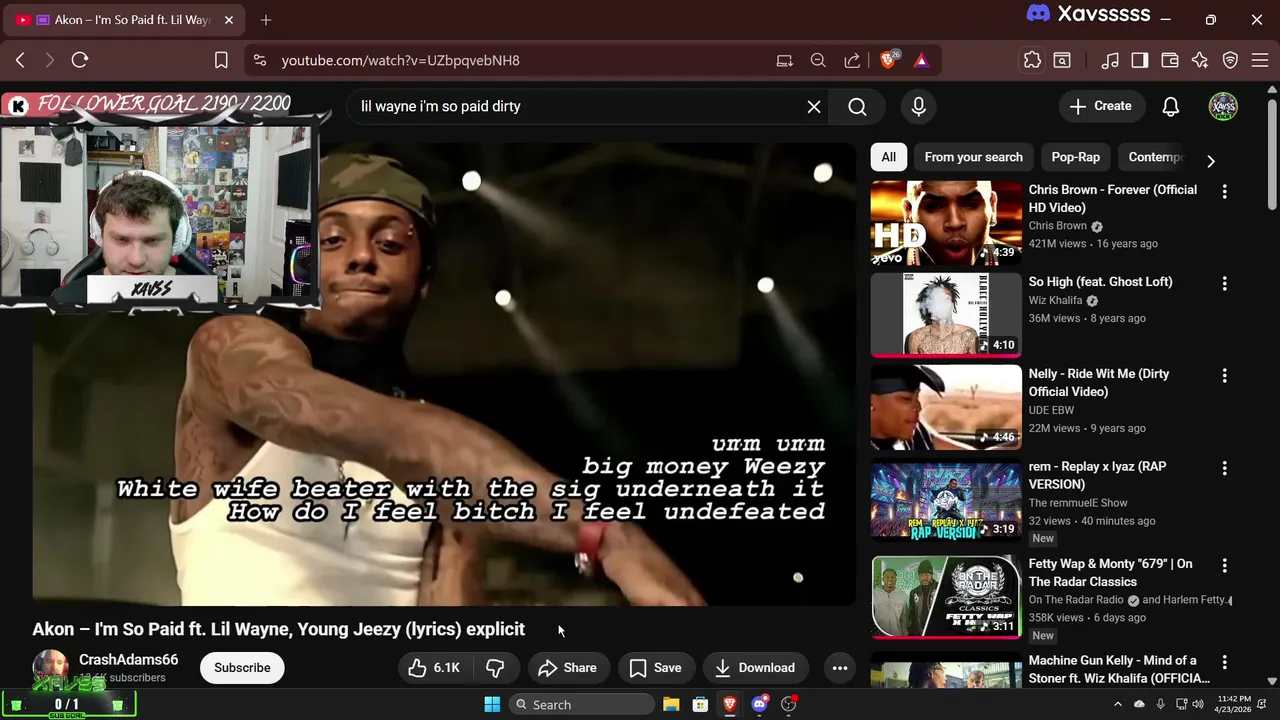Open So High (feat. Ghost Loft) video title
This screenshot has width=1280, height=720.
(1100, 281)
